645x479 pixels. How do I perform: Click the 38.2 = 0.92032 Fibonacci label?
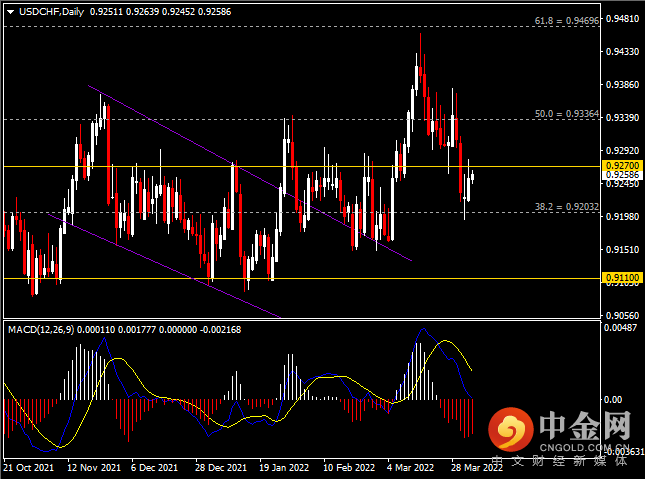point(566,207)
